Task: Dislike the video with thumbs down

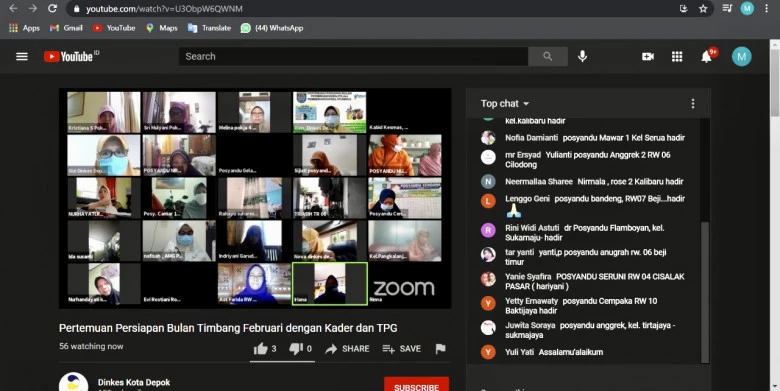Action: (300, 349)
